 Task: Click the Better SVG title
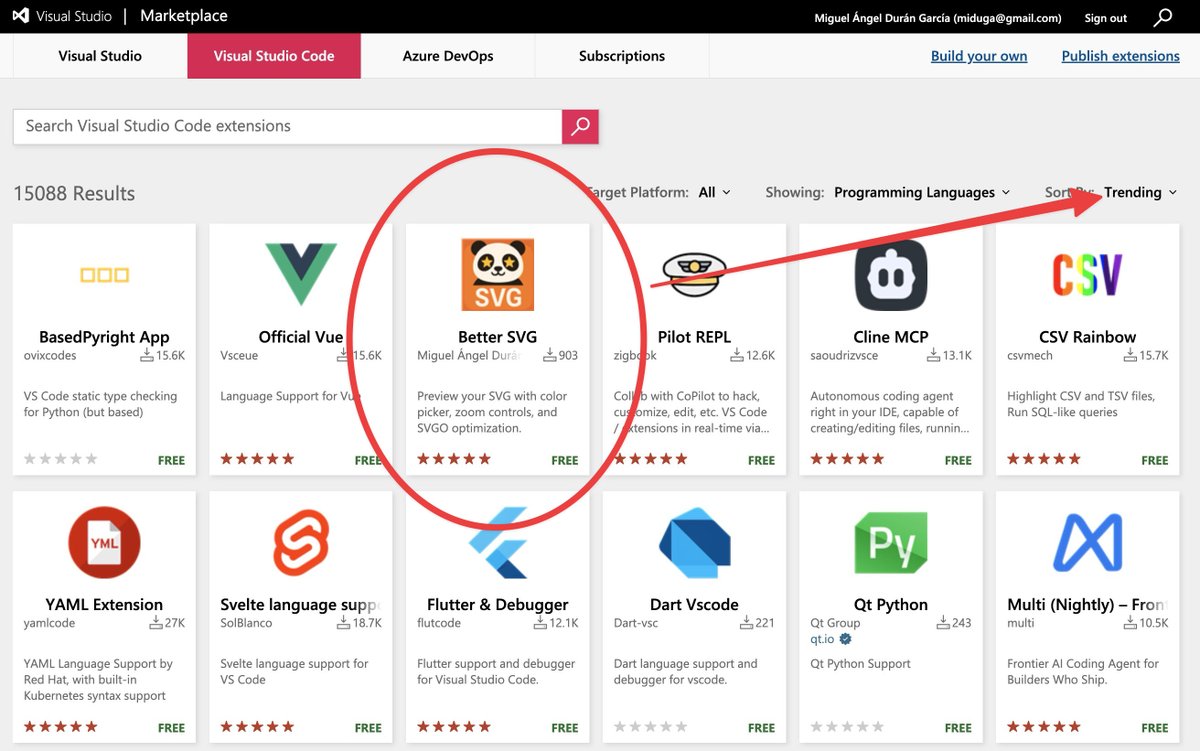coord(498,337)
